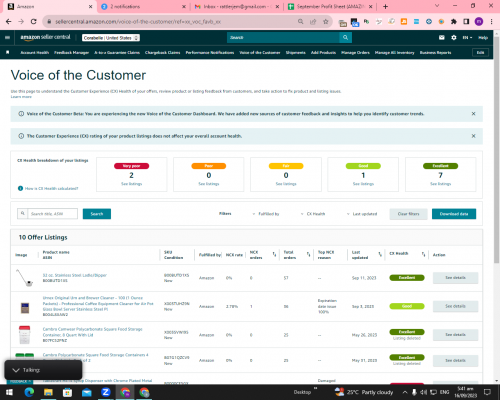
Task: See details for the Stainless Steel Ladle
Action: coord(455,278)
